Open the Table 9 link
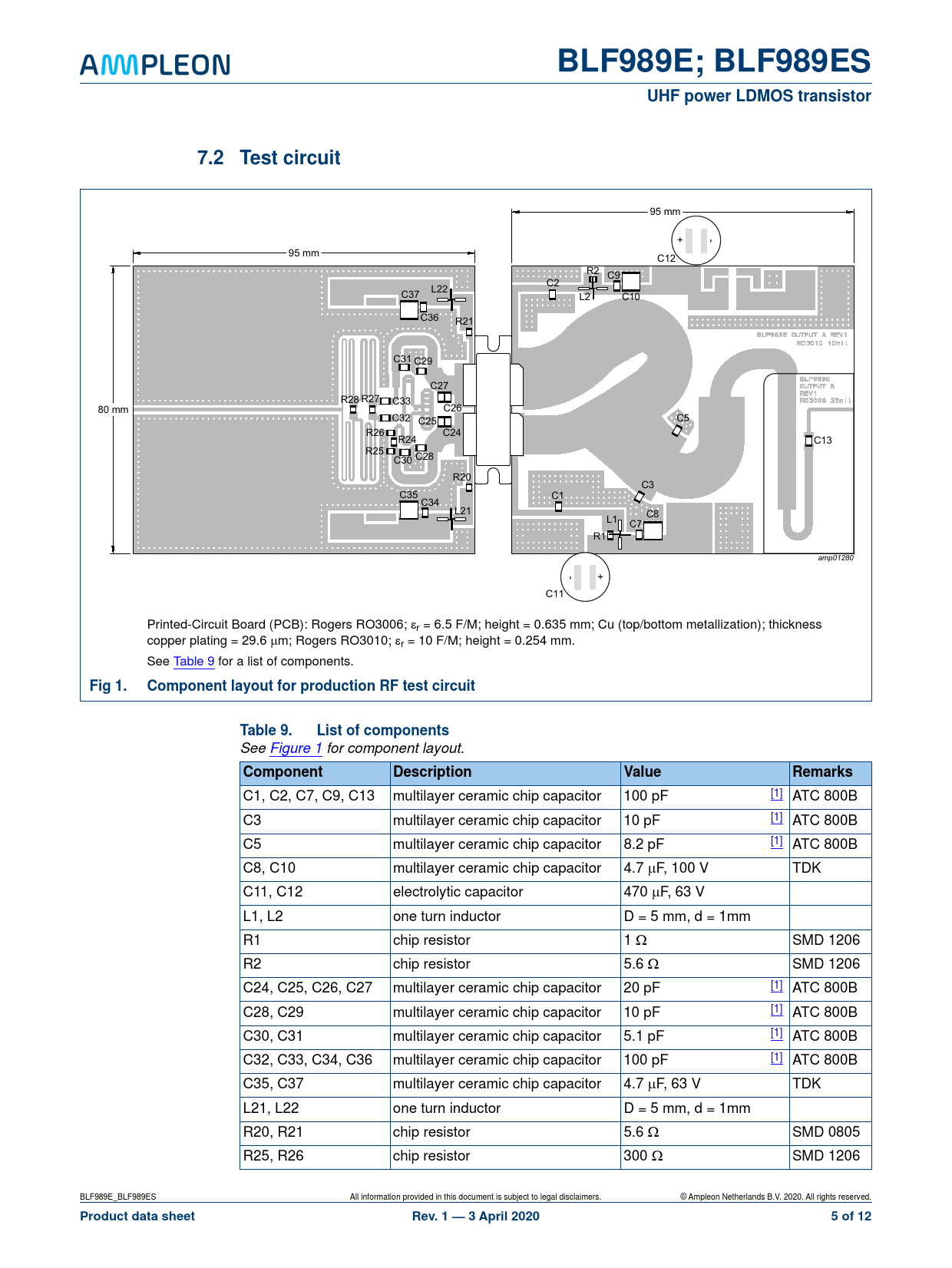 (193, 662)
